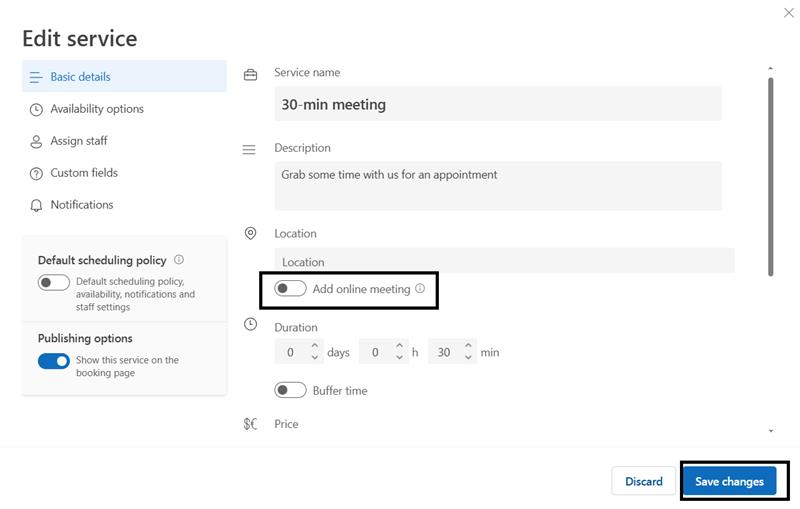The width and height of the screenshot is (800, 509).
Task: Decrease the days duration value
Action: [x=315, y=358]
